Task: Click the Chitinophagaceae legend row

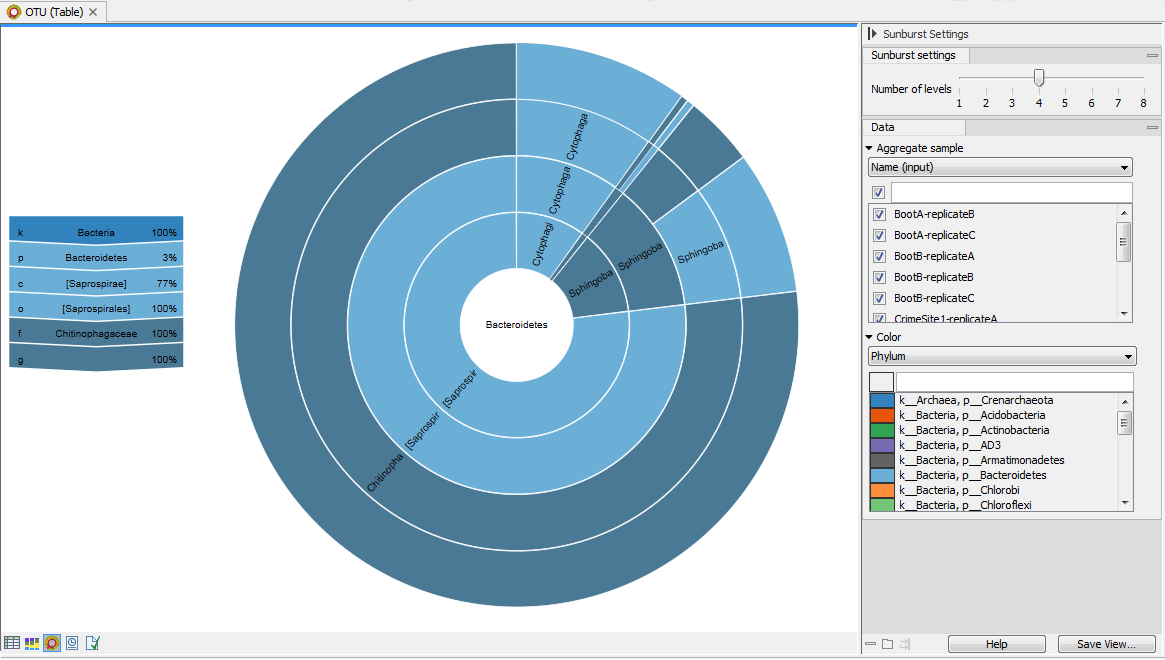Action: 96,333
